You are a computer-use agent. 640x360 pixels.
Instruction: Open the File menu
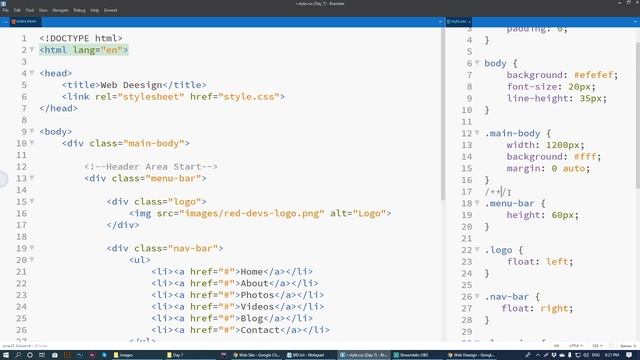[x=6, y=10]
